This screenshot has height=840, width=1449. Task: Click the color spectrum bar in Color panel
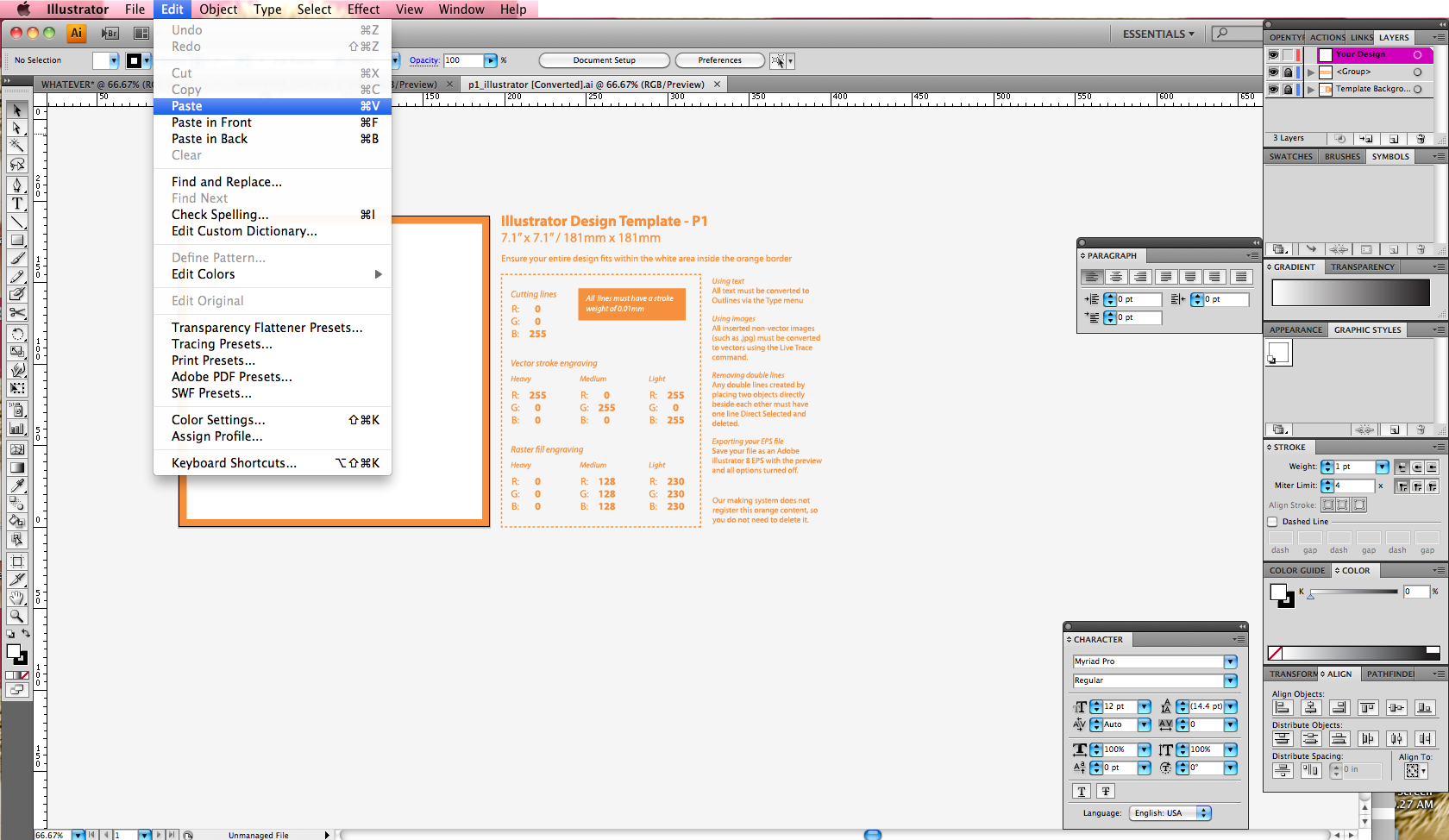(1361, 653)
